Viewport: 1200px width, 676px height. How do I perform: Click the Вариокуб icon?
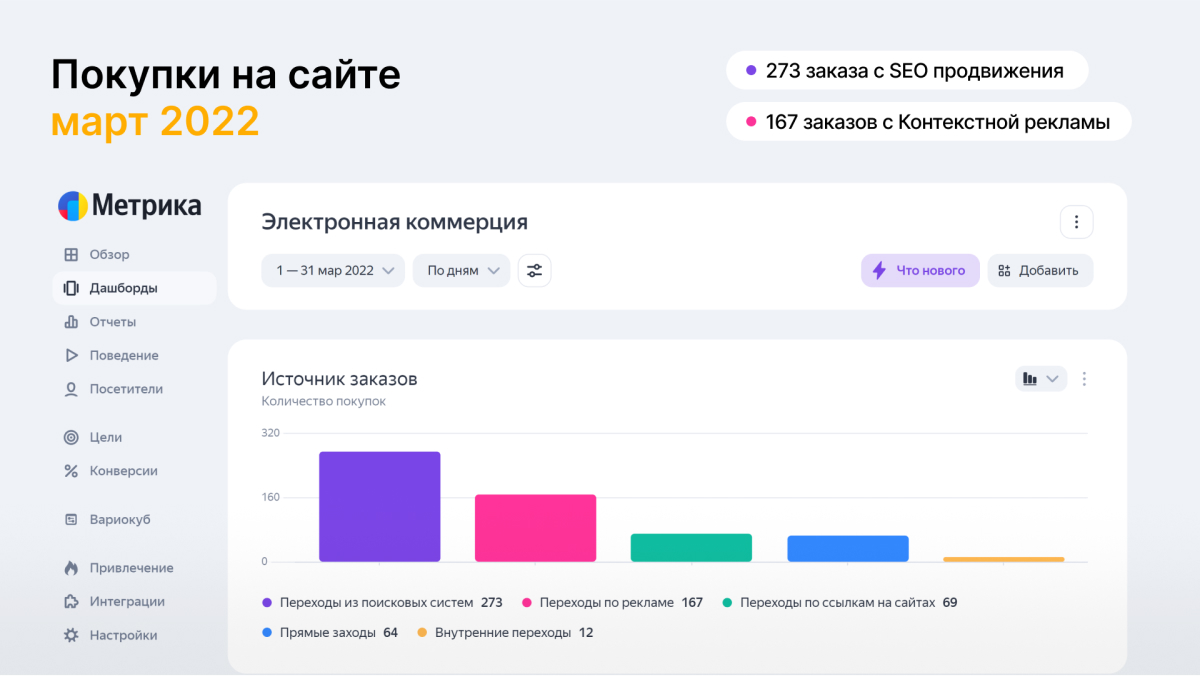coord(71,520)
